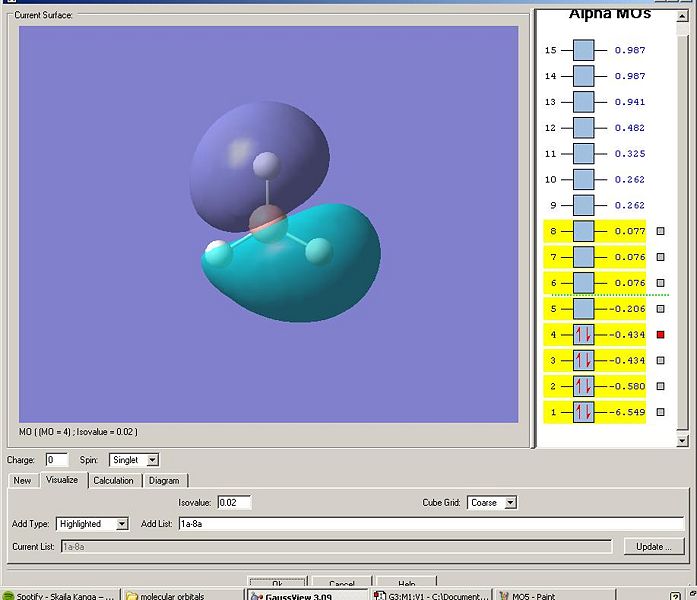
Task: Select LUMO orbital box for MO 5
Action: pyautogui.click(x=583, y=308)
